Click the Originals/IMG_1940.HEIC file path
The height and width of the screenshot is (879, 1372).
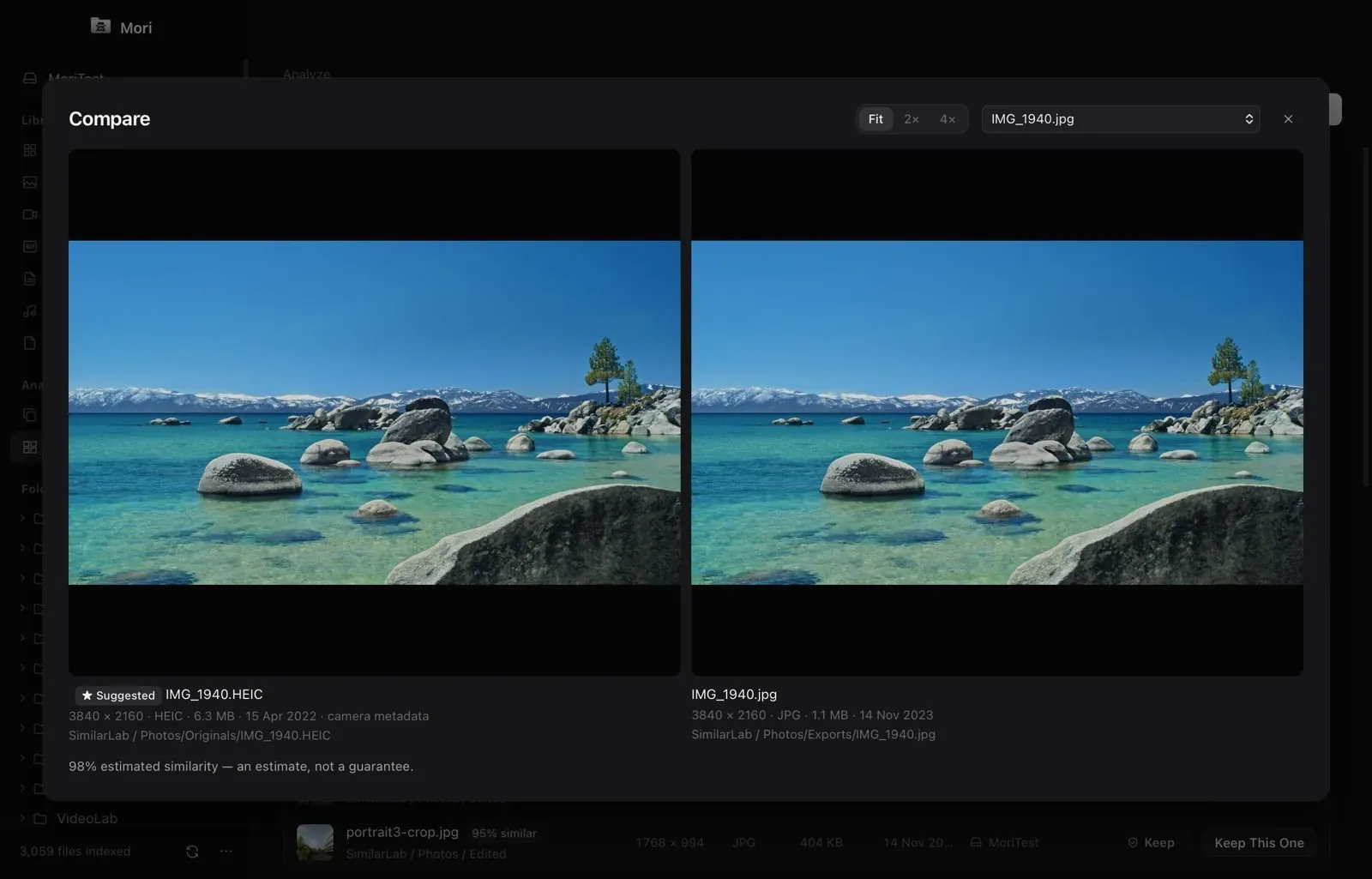click(x=199, y=736)
